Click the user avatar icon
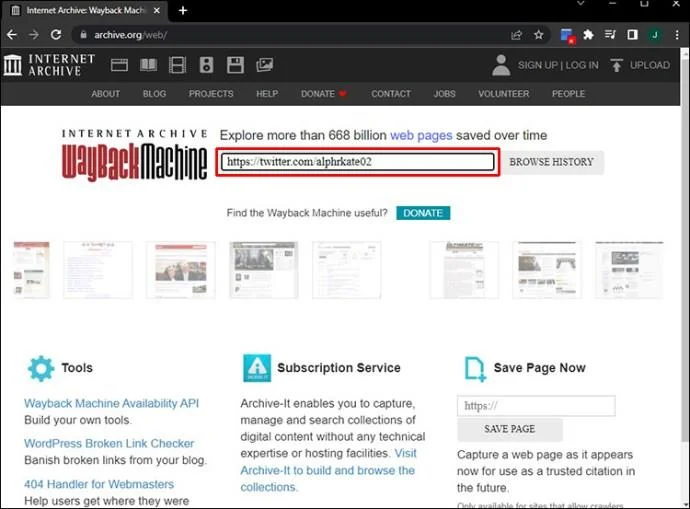Screen dimensions: 690x509 coord(501,65)
